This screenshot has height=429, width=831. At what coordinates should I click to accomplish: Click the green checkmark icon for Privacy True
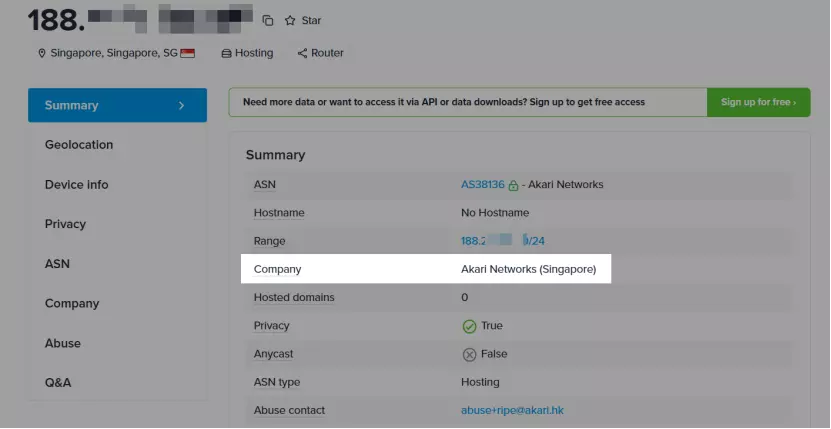click(x=469, y=326)
